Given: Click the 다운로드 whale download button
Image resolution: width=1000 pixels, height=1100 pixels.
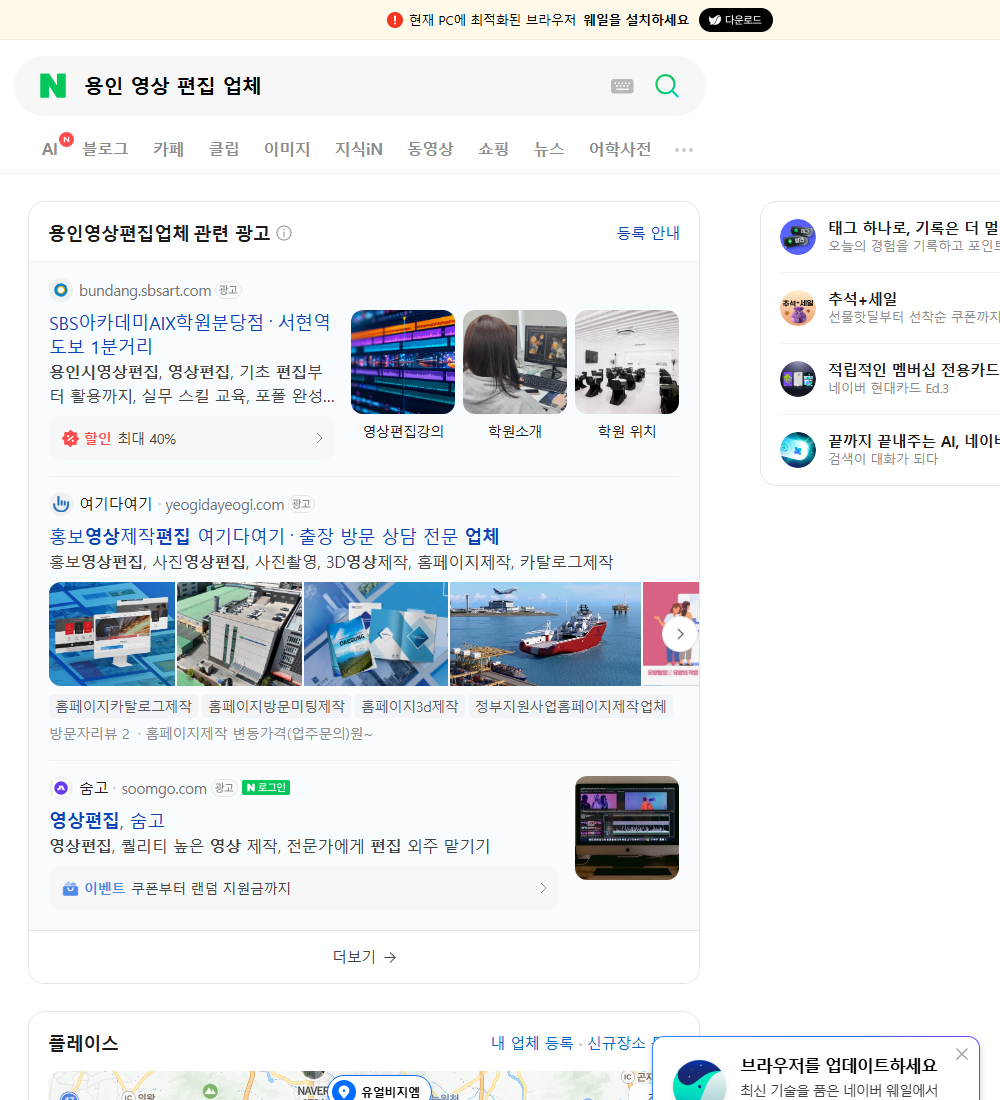Looking at the screenshot, I should coord(735,20).
